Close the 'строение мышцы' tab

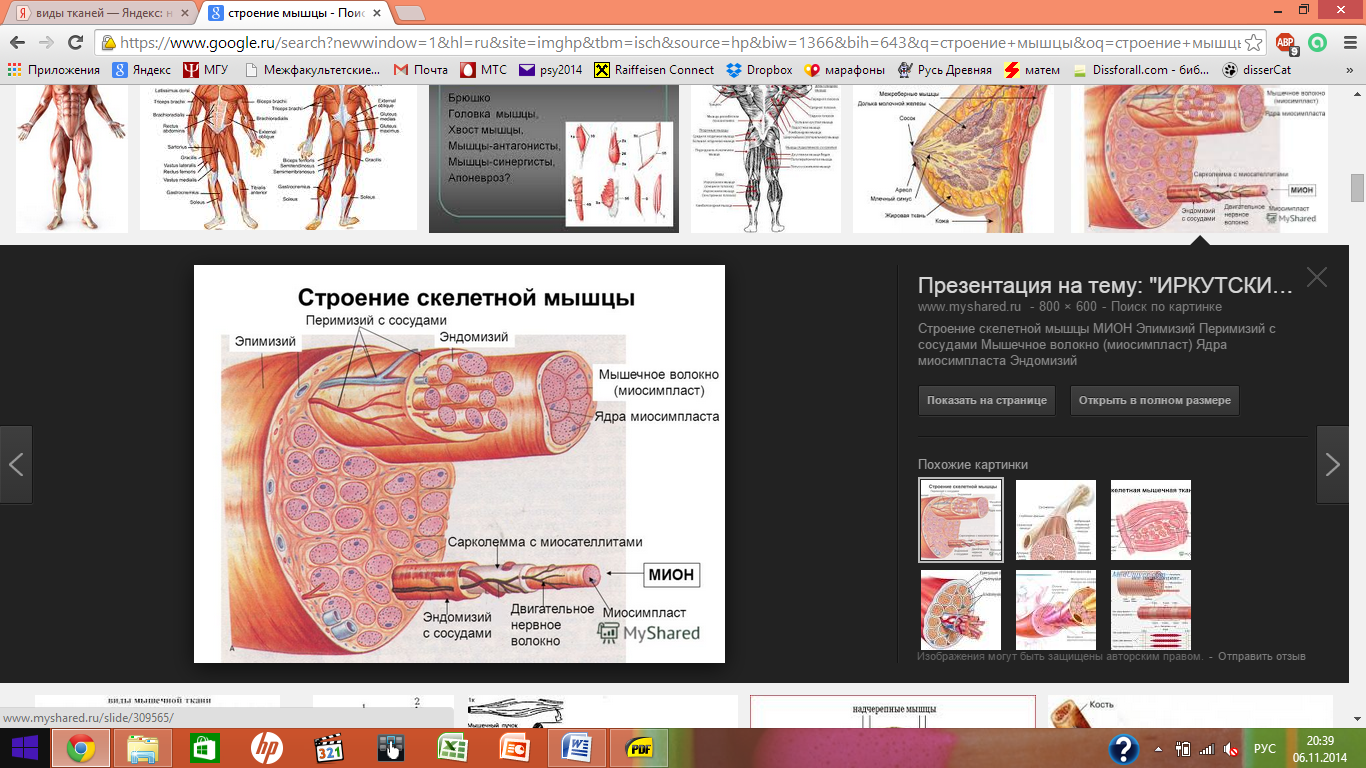377,14
